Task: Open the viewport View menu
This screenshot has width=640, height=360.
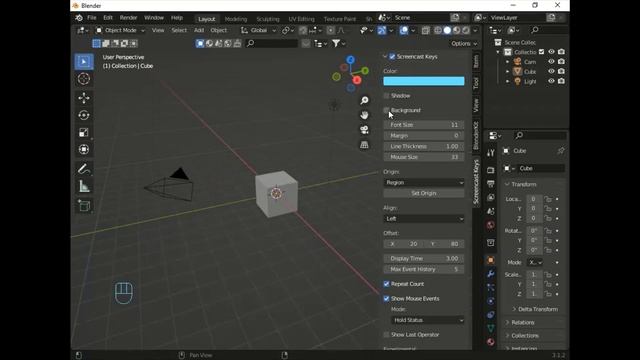Action: [x=158, y=30]
